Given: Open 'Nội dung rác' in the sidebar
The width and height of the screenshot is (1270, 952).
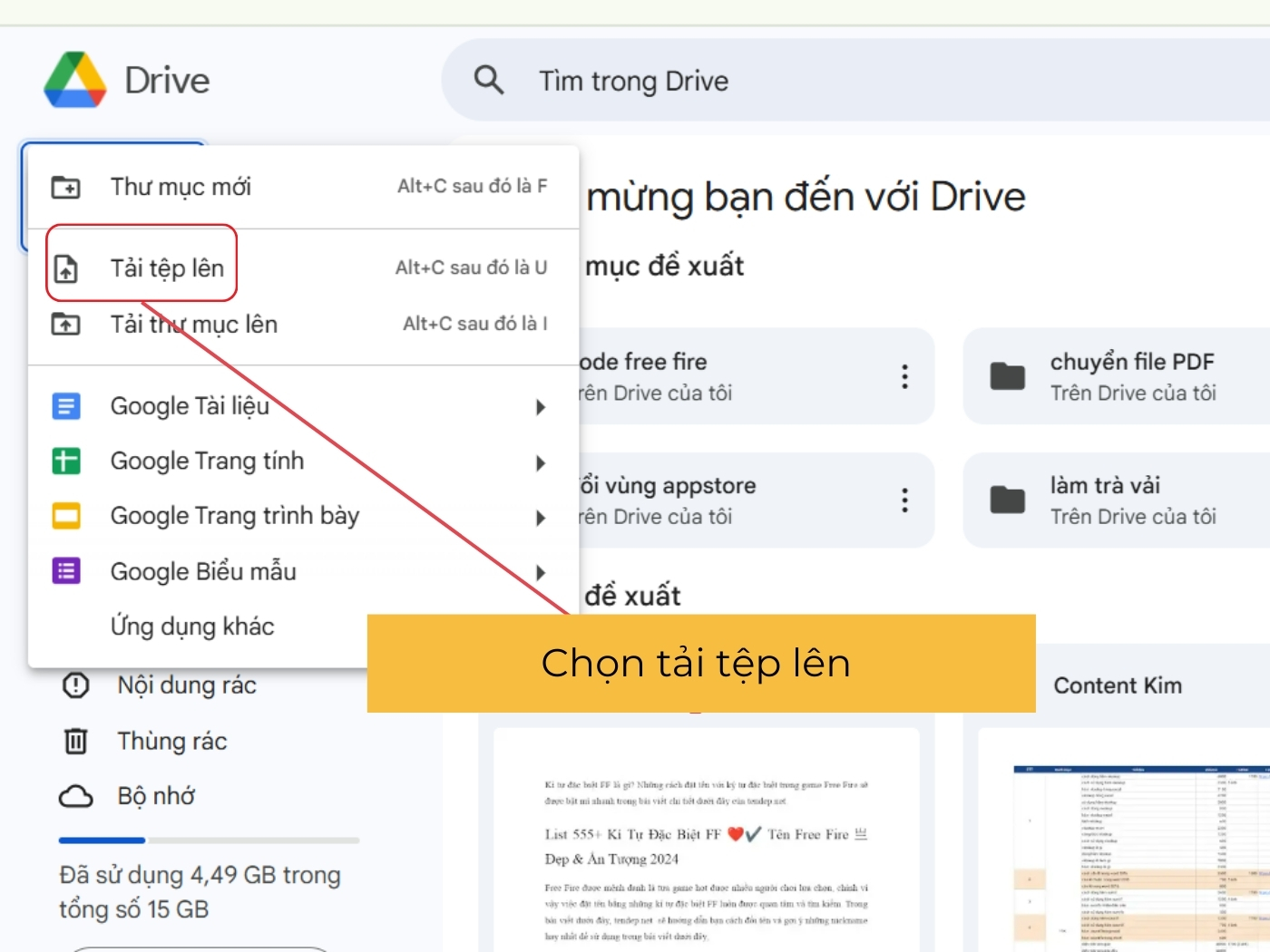Looking at the screenshot, I should coord(187,685).
